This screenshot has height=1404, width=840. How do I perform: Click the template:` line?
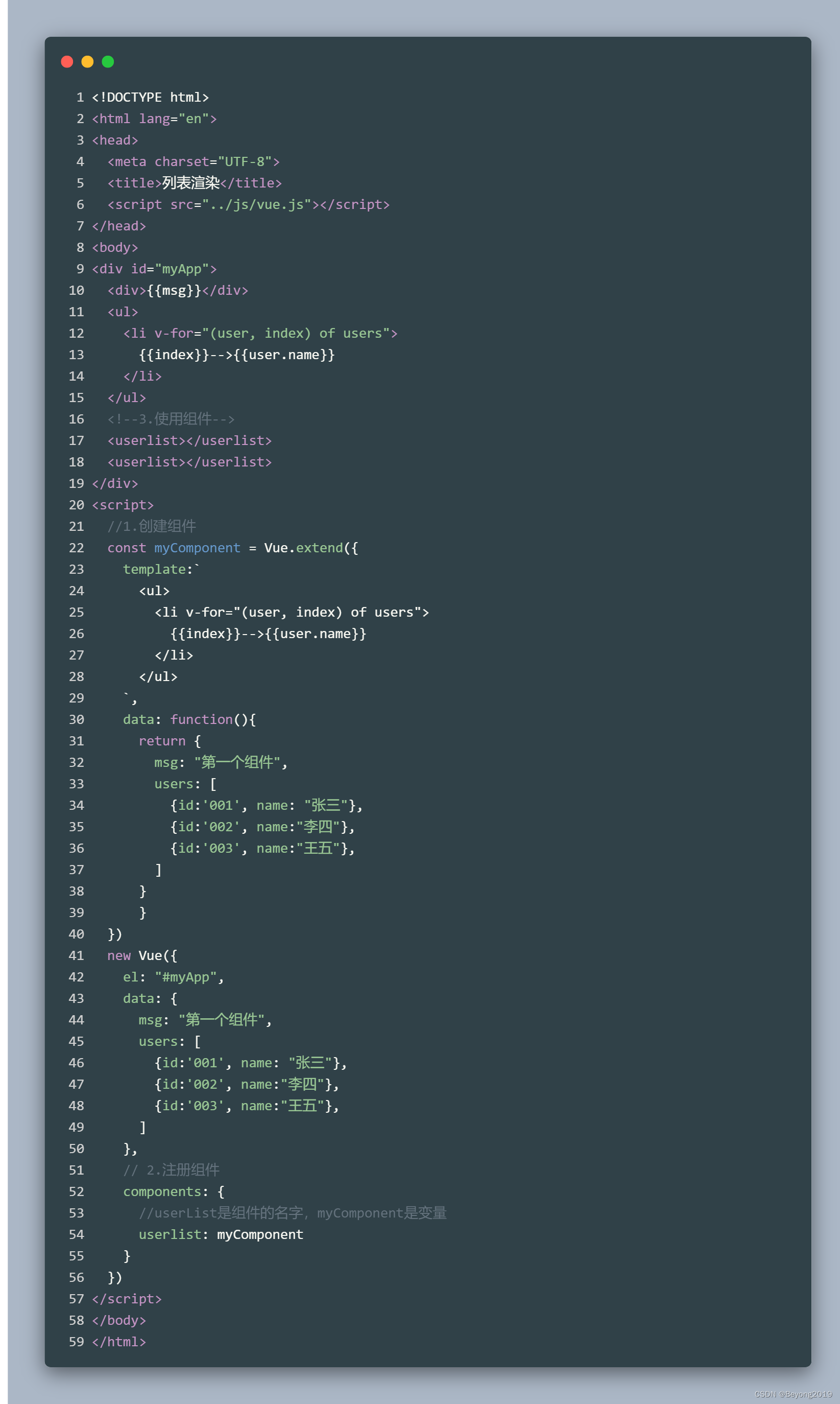(161, 570)
